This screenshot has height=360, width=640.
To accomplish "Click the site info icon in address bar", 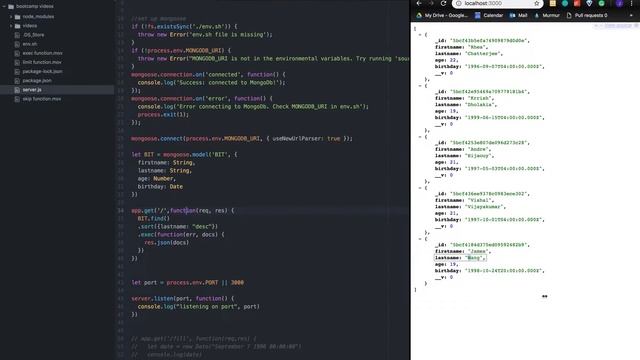I will tap(458, 3).
